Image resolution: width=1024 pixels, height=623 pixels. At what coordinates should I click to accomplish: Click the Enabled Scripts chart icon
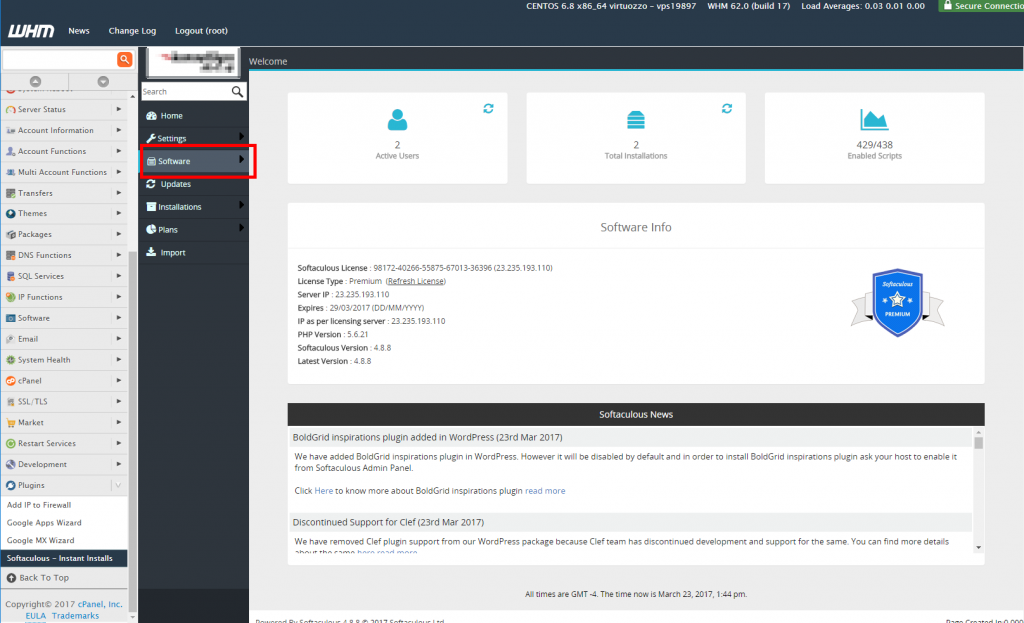coord(874,120)
